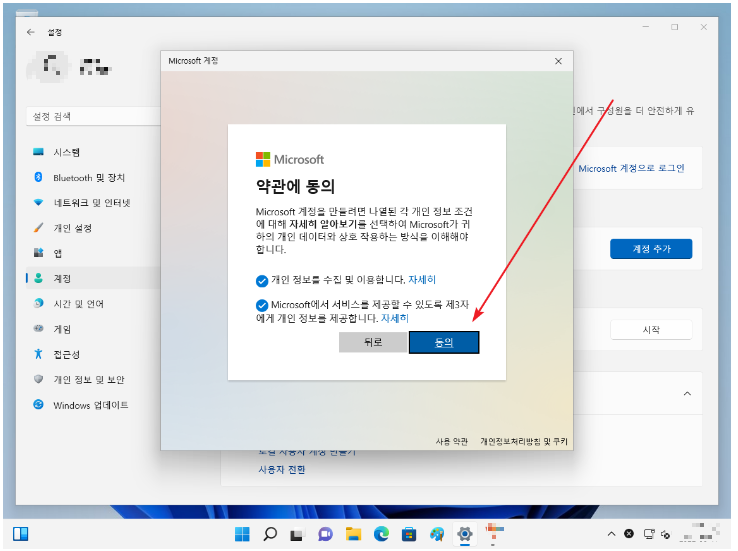Open 앱 settings category

[x=93, y=253]
